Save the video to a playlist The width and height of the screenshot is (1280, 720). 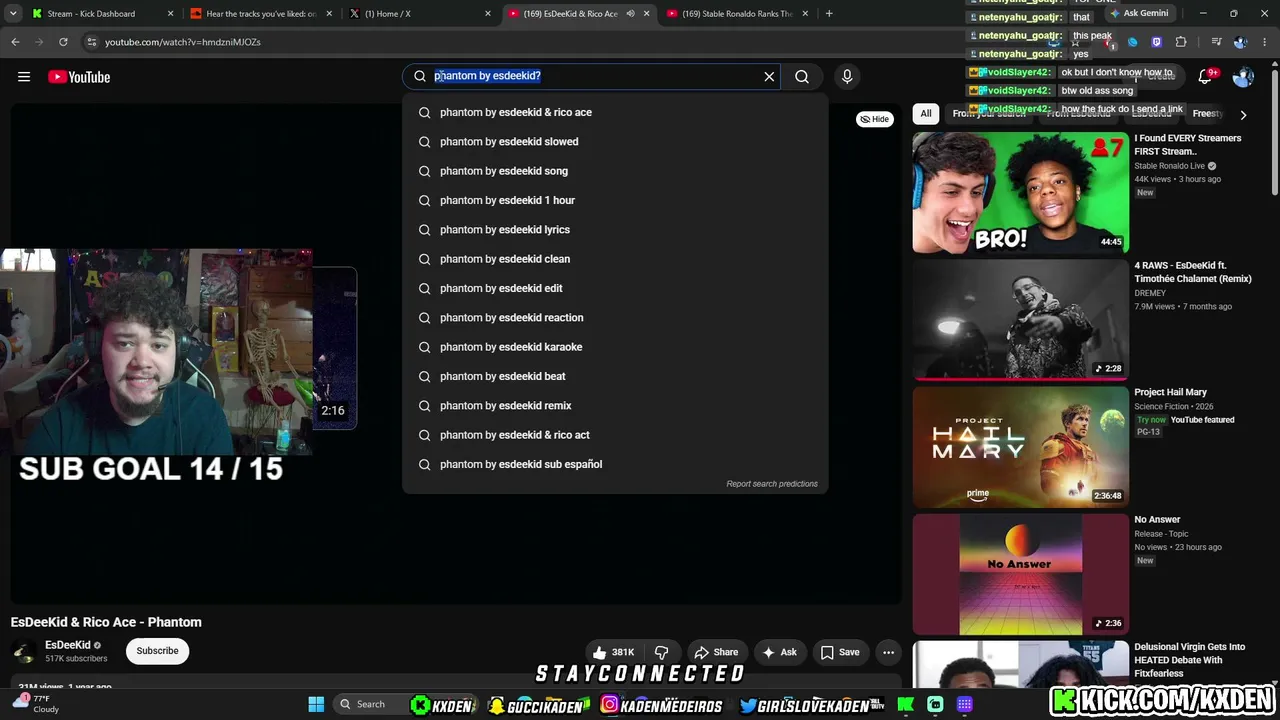pos(840,653)
